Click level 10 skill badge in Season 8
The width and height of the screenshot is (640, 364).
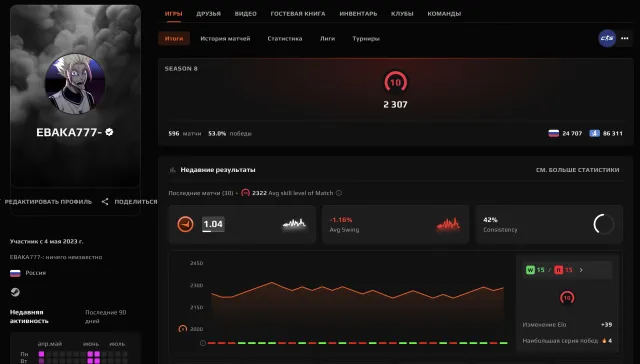395,82
